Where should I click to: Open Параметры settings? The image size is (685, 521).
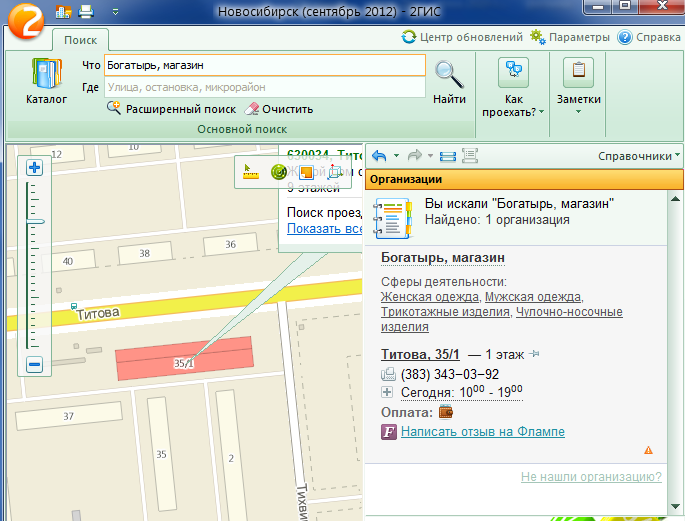tap(570, 37)
